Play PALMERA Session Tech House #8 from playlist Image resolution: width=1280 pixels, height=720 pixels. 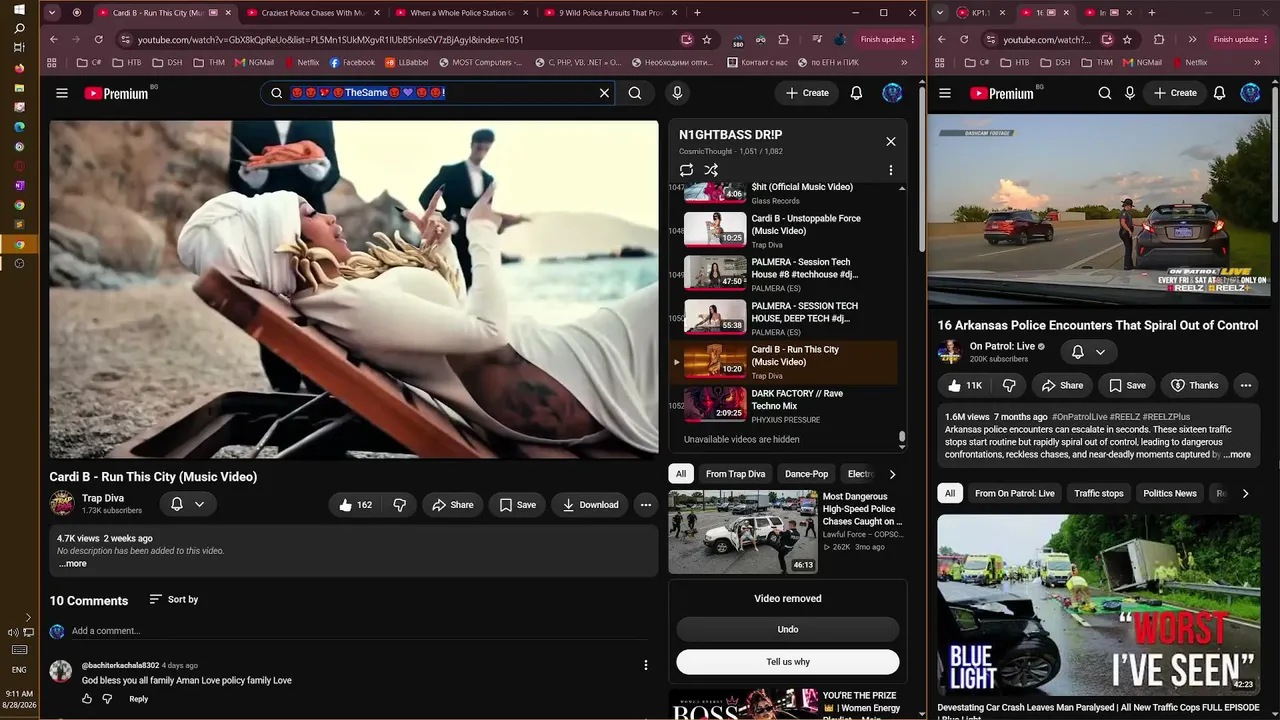pyautogui.click(x=790, y=274)
